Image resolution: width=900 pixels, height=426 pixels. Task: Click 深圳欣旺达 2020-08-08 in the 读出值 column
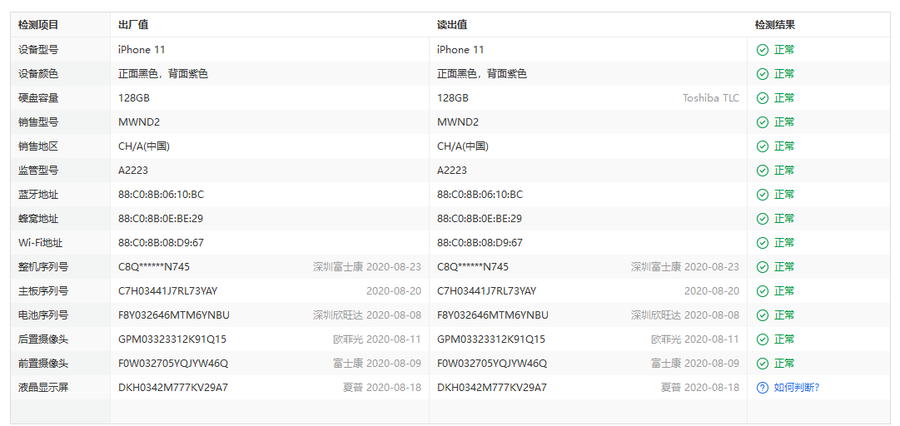(685, 315)
